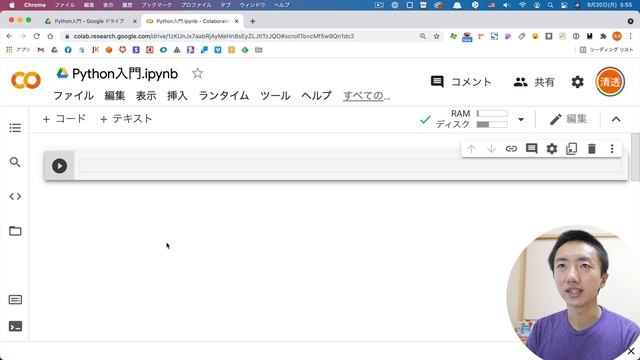
Task: Click the Colab logo
Action: pyautogui.click(x=26, y=80)
